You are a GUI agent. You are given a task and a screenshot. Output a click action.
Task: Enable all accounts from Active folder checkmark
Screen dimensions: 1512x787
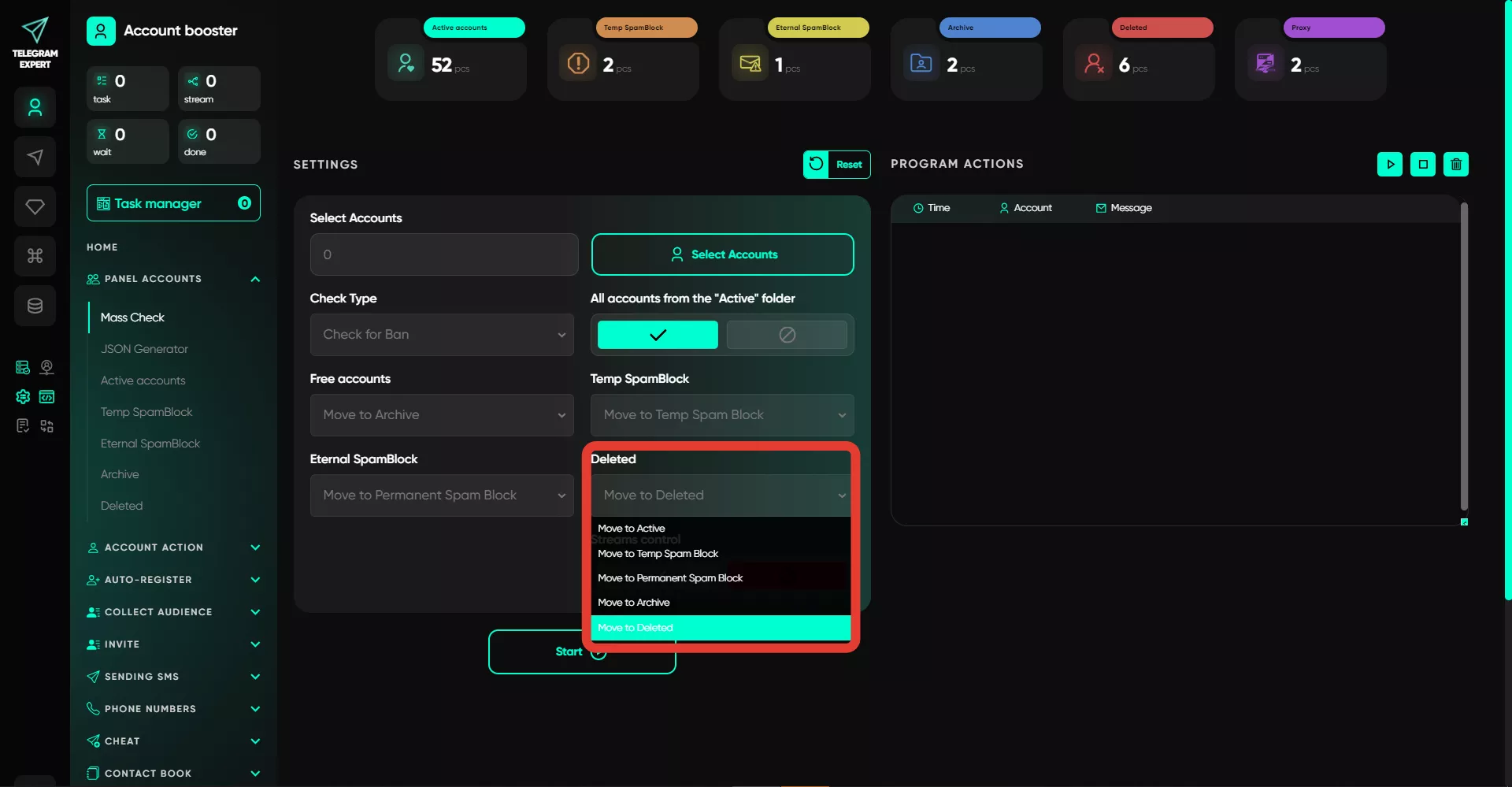[658, 335]
